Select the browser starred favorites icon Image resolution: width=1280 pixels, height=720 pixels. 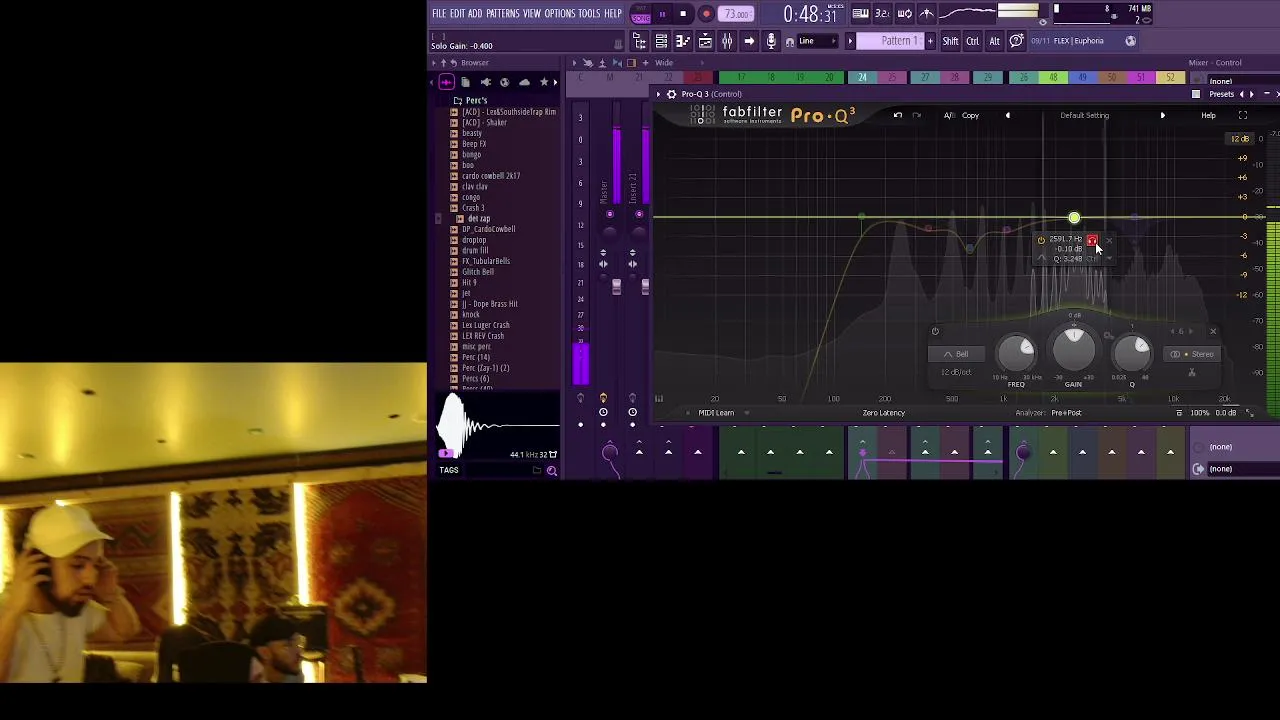tap(544, 82)
